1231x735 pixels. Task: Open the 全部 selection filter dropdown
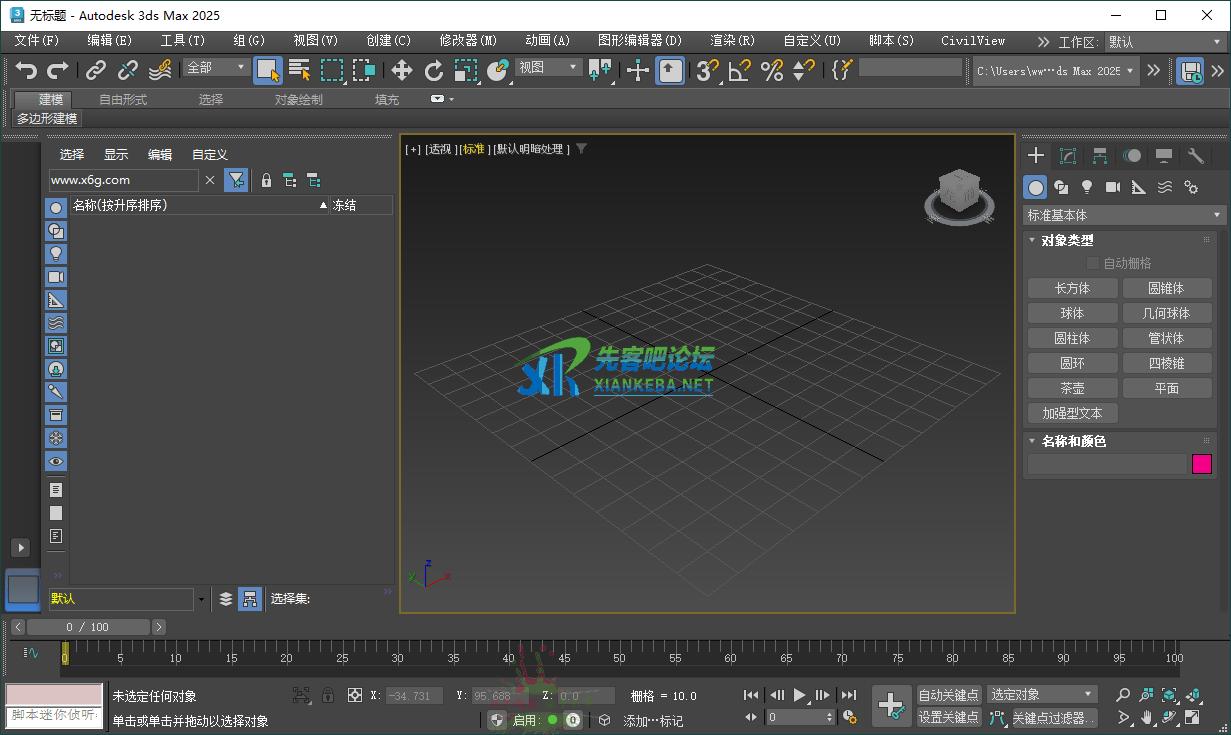215,68
